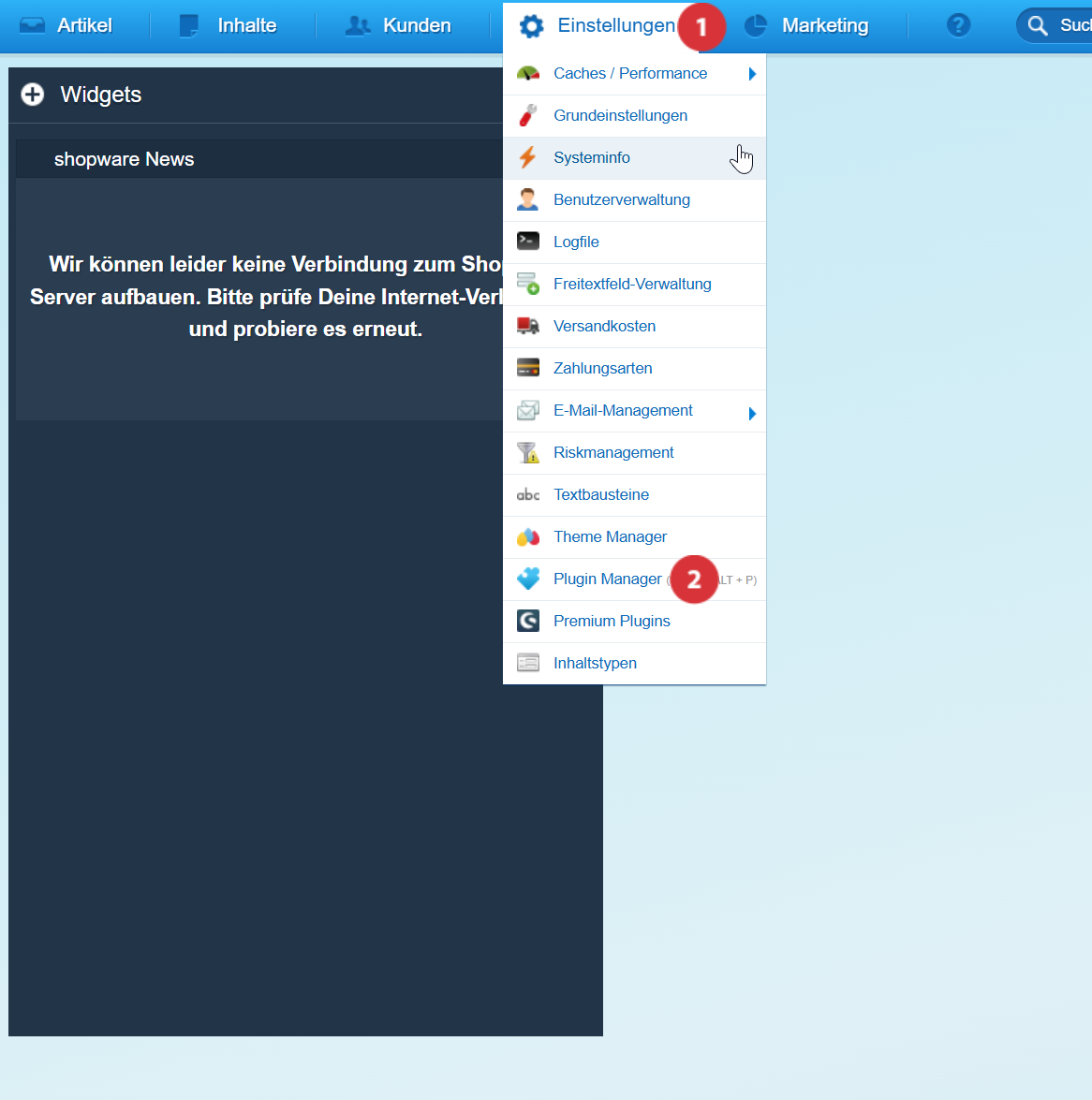Open the Plugin Manager puzzle icon
This screenshot has height=1100, width=1092.
pos(528,579)
